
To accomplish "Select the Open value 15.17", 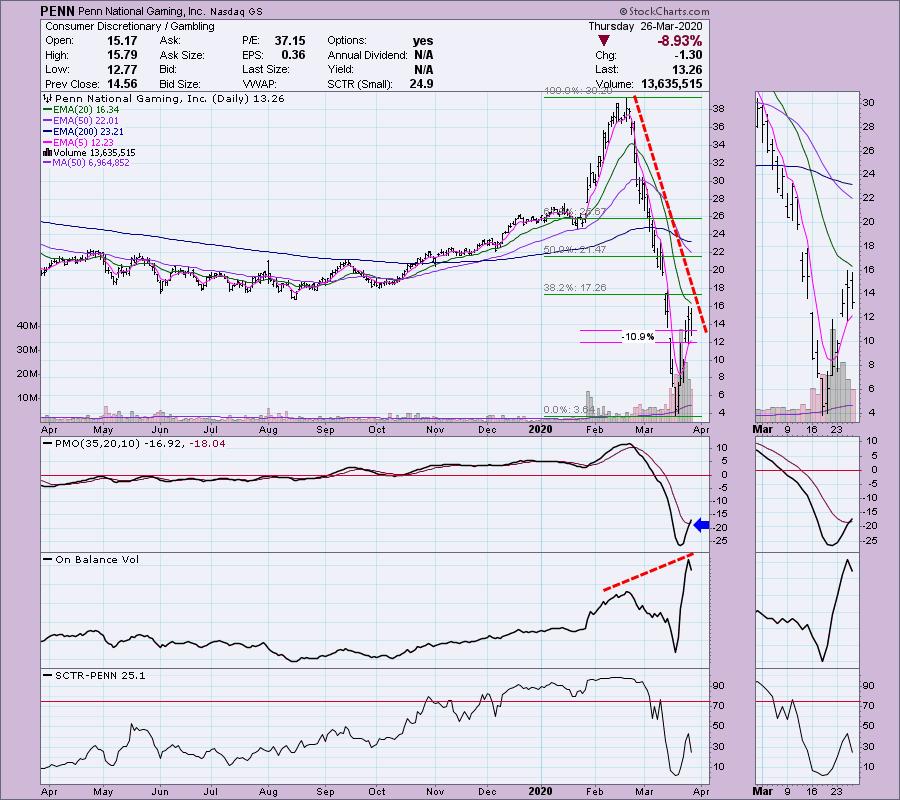I will [122, 41].
